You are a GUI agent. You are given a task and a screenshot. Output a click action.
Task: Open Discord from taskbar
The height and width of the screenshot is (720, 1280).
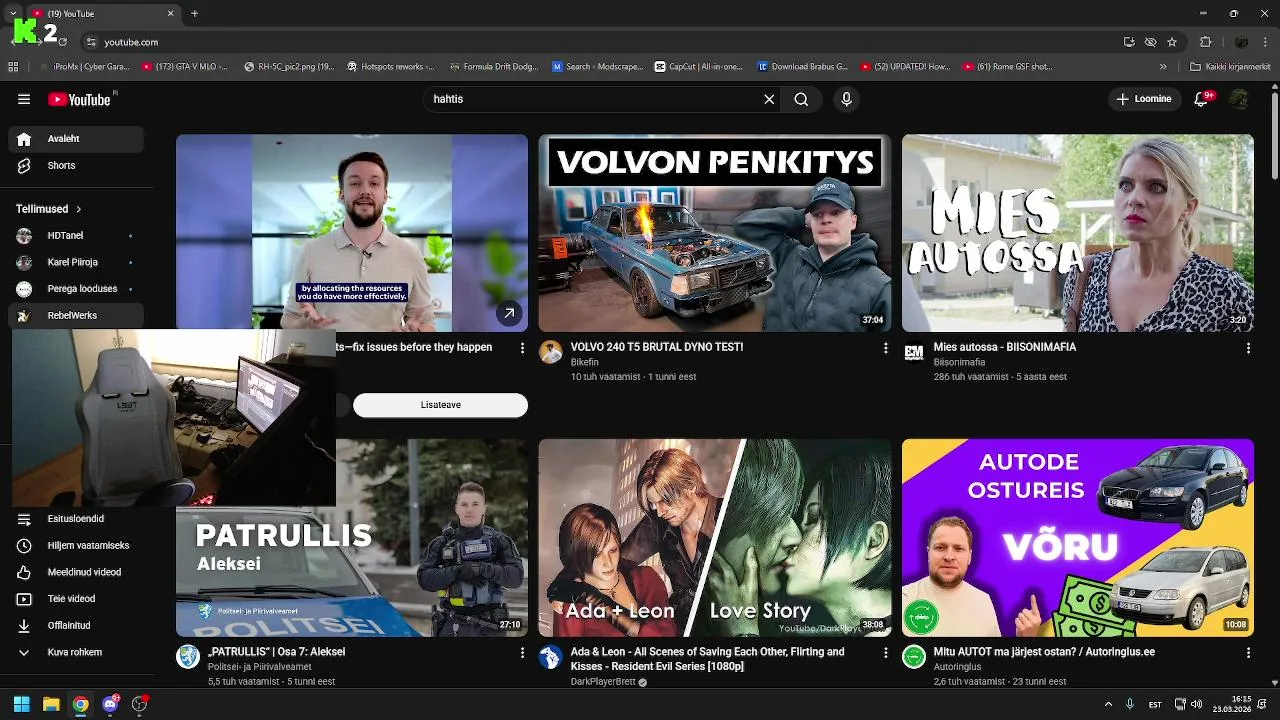(x=110, y=704)
